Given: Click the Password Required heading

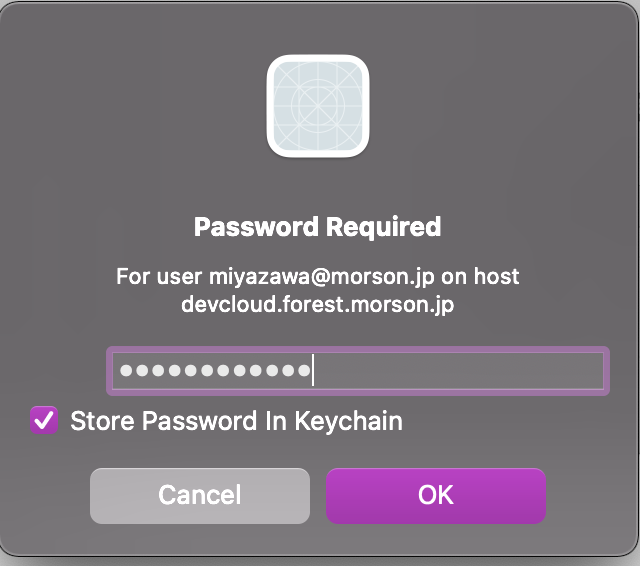Looking at the screenshot, I should pyautogui.click(x=317, y=227).
